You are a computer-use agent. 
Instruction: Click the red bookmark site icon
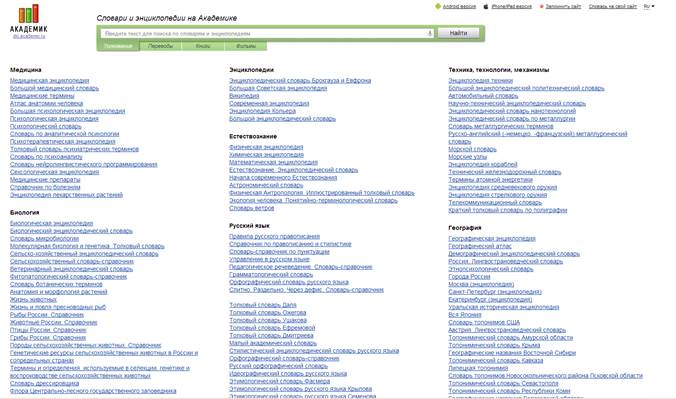pyautogui.click(x=541, y=6)
